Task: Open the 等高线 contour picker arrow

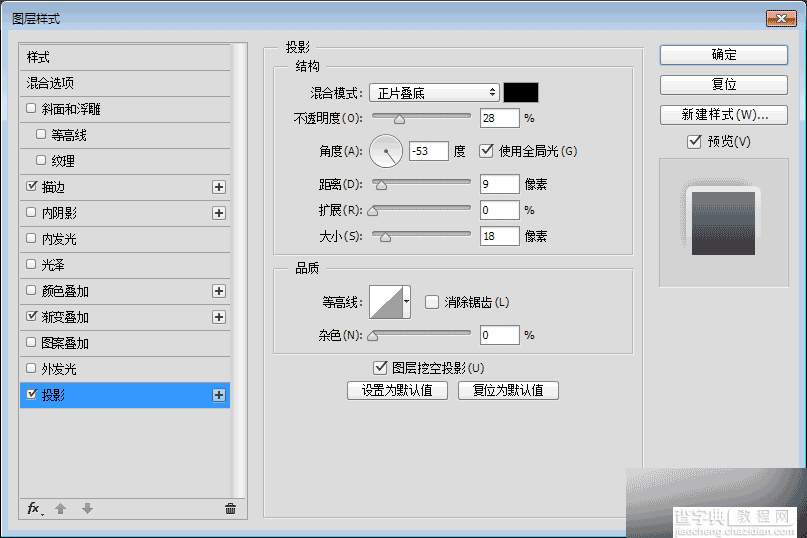Action: (x=407, y=302)
